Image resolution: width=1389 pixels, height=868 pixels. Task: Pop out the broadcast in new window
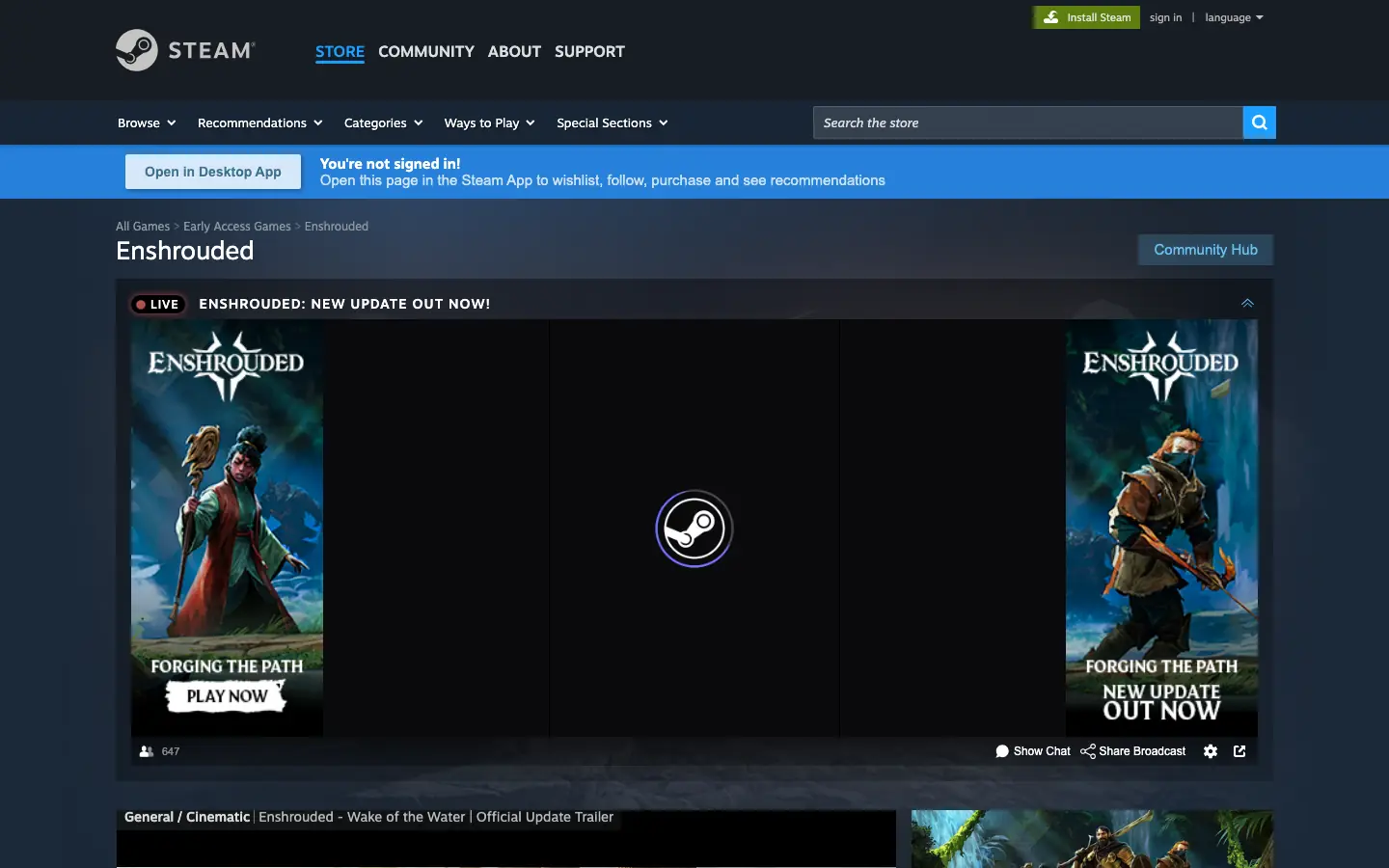(1239, 751)
